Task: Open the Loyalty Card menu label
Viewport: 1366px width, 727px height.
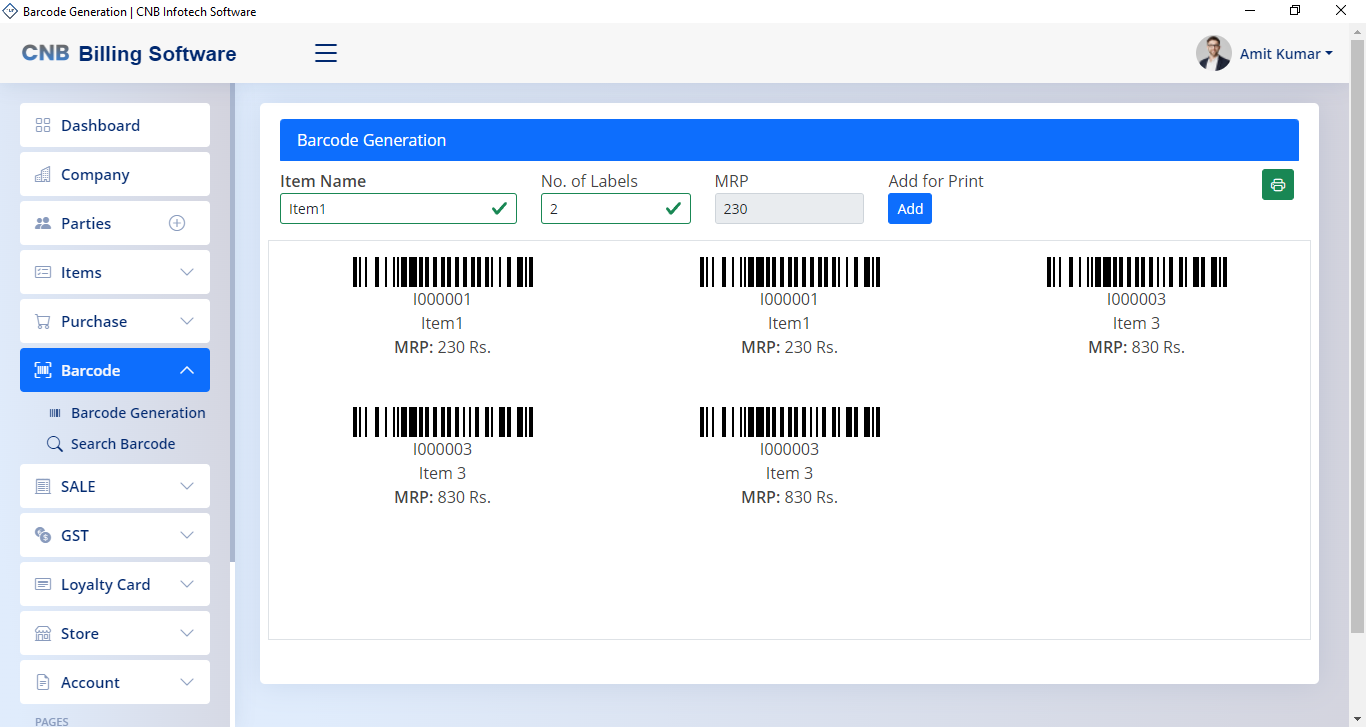Action: (x=105, y=585)
